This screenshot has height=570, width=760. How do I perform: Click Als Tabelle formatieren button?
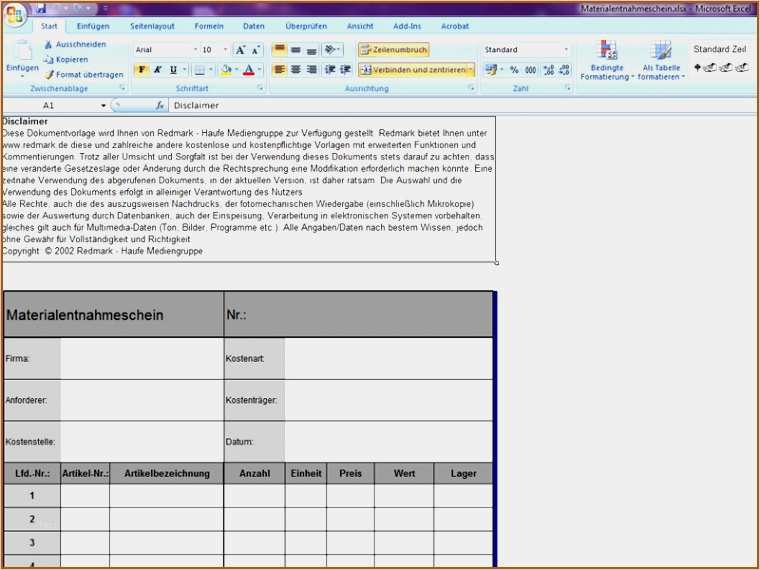[661, 60]
